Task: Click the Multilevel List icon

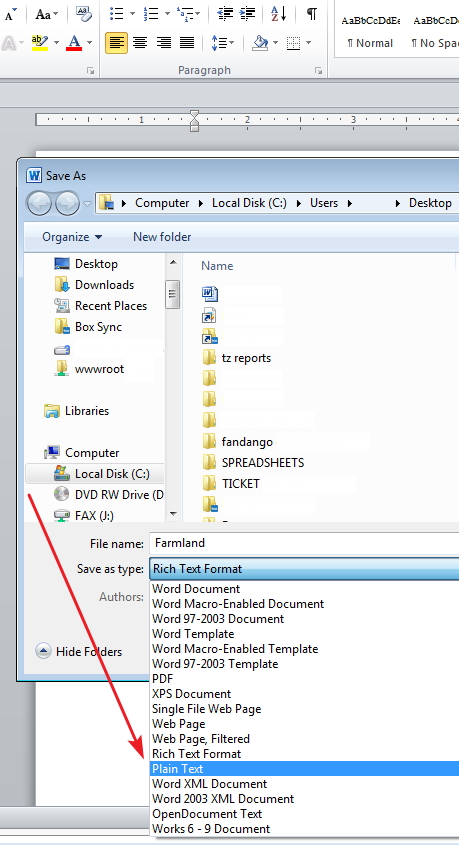Action: point(185,14)
